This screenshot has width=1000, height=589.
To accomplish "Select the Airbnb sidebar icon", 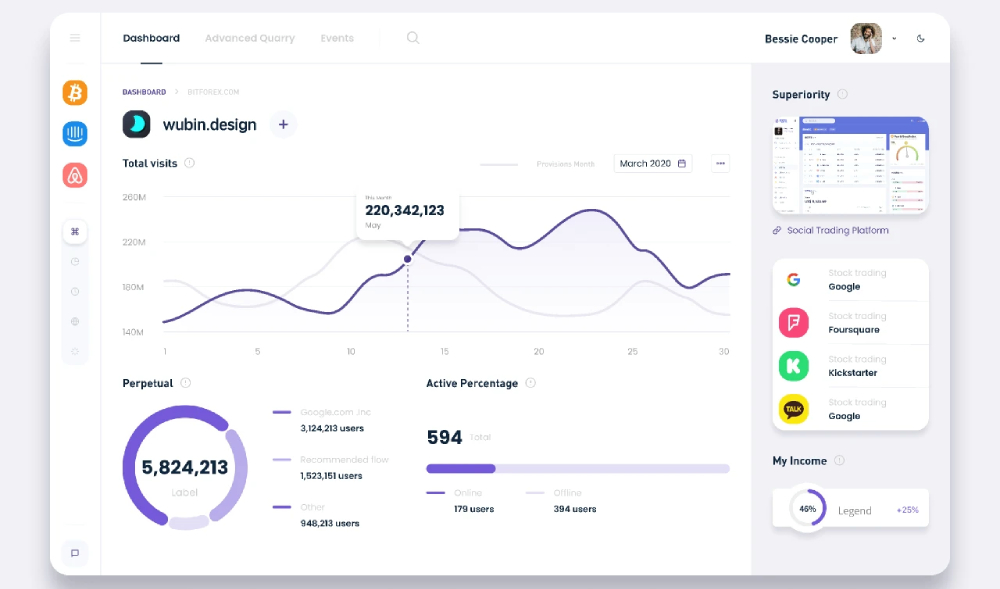I will (75, 174).
